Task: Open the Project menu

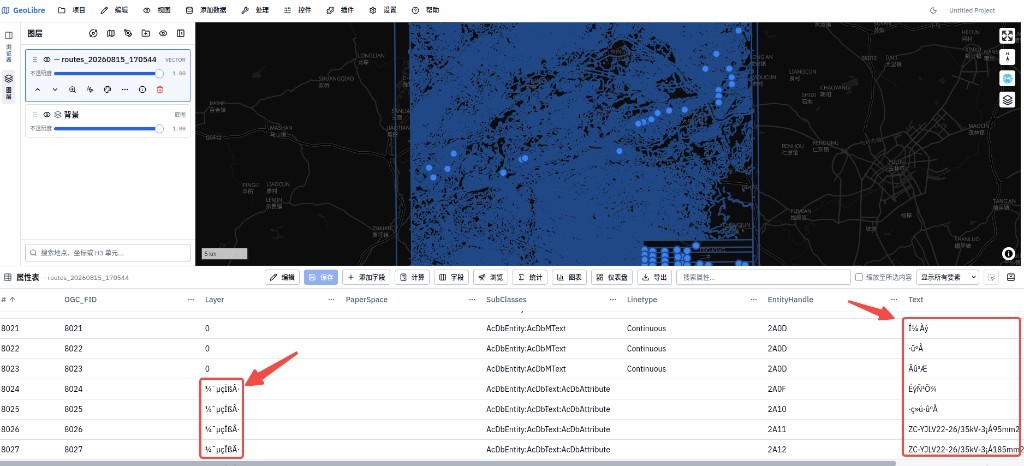Action: point(72,10)
